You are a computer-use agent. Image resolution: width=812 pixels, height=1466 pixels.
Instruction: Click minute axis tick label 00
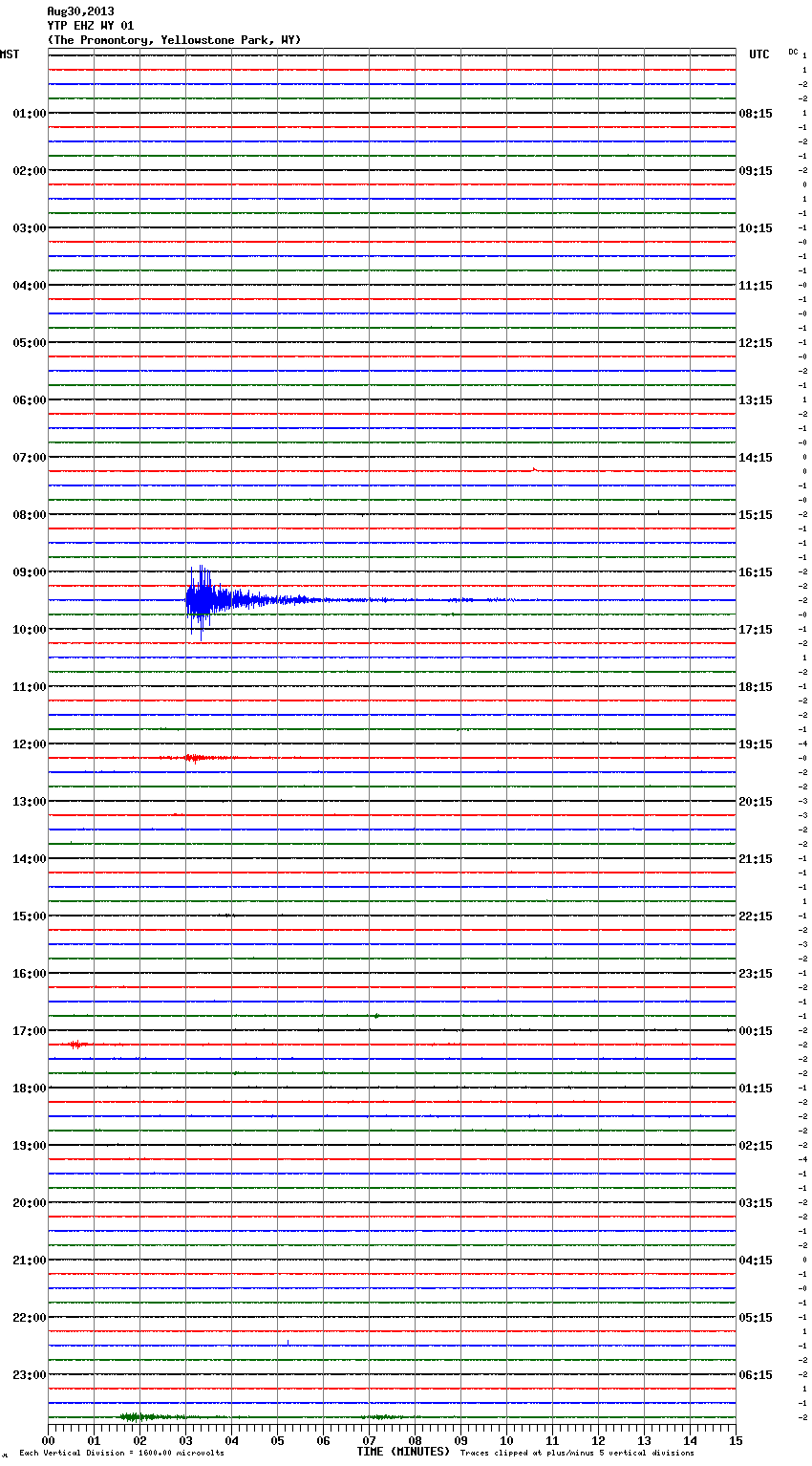coord(48,1441)
